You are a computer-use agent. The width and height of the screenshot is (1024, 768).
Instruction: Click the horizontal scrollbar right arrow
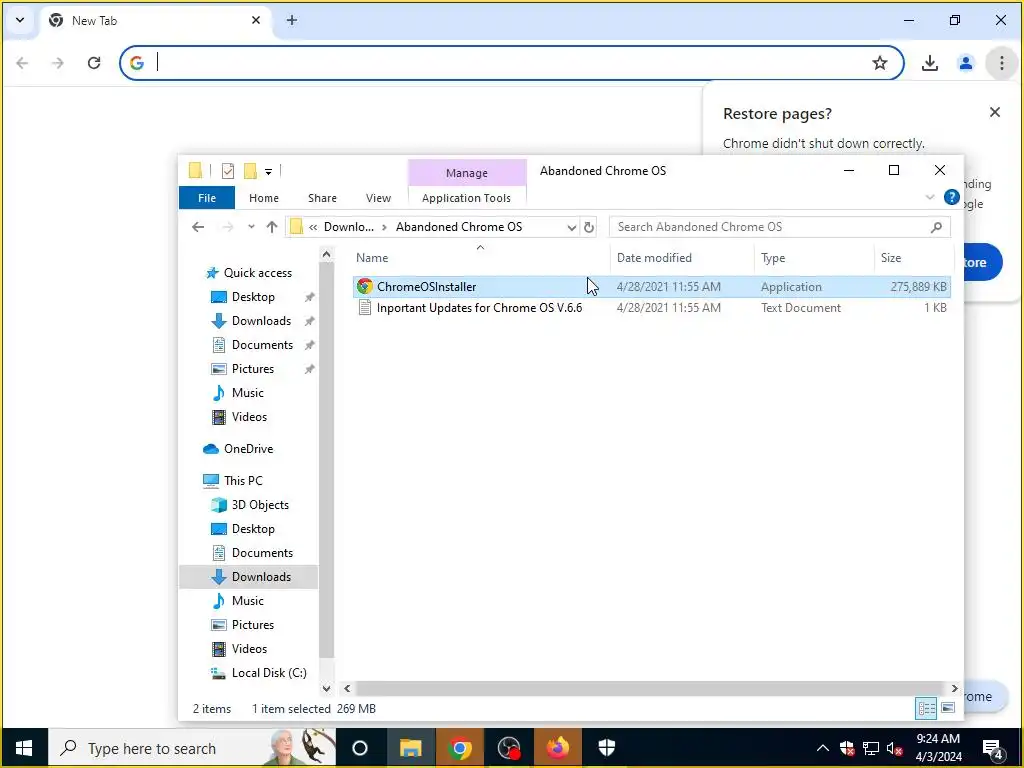954,689
